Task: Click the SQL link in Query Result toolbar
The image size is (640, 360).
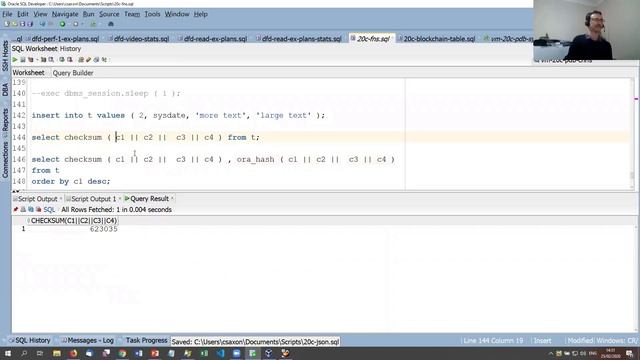Action: coord(49,209)
